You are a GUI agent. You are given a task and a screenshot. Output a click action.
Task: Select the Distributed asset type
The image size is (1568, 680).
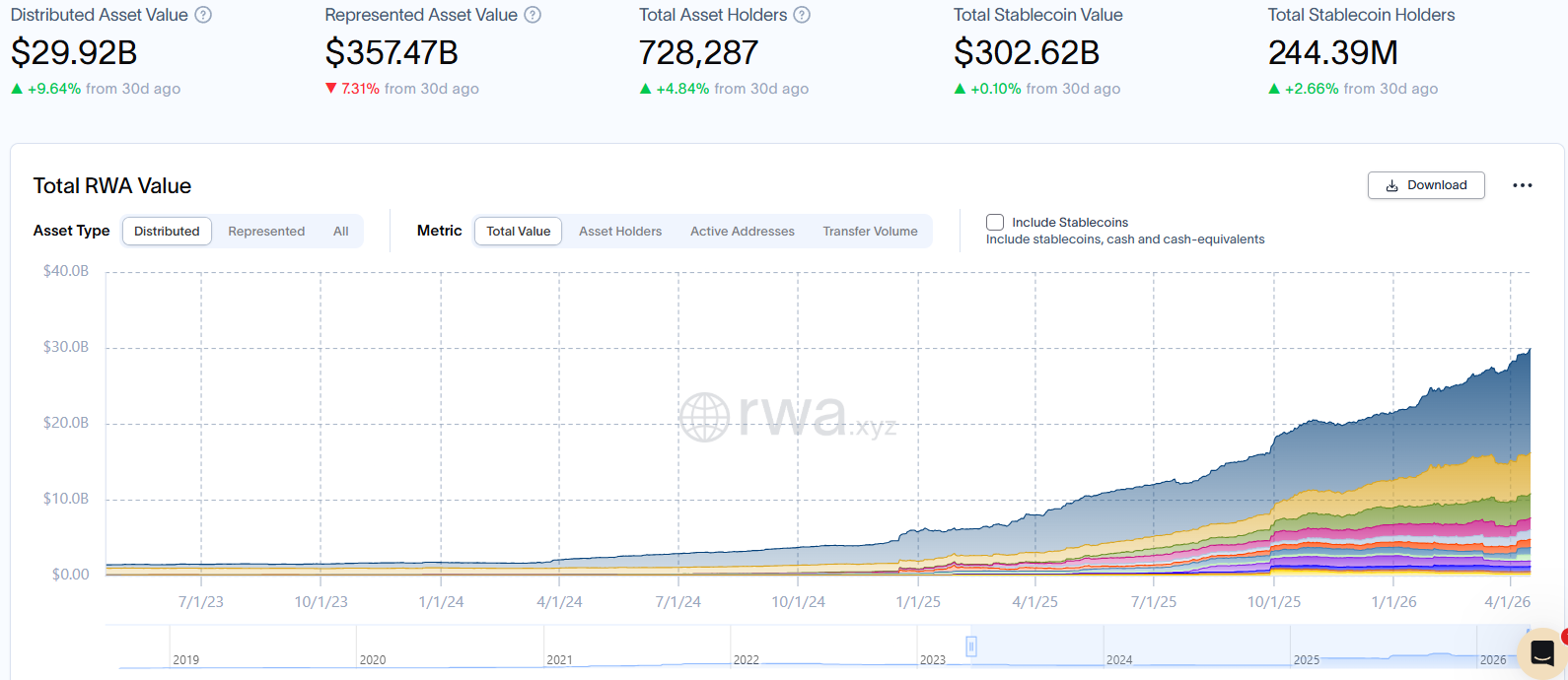[x=167, y=232]
